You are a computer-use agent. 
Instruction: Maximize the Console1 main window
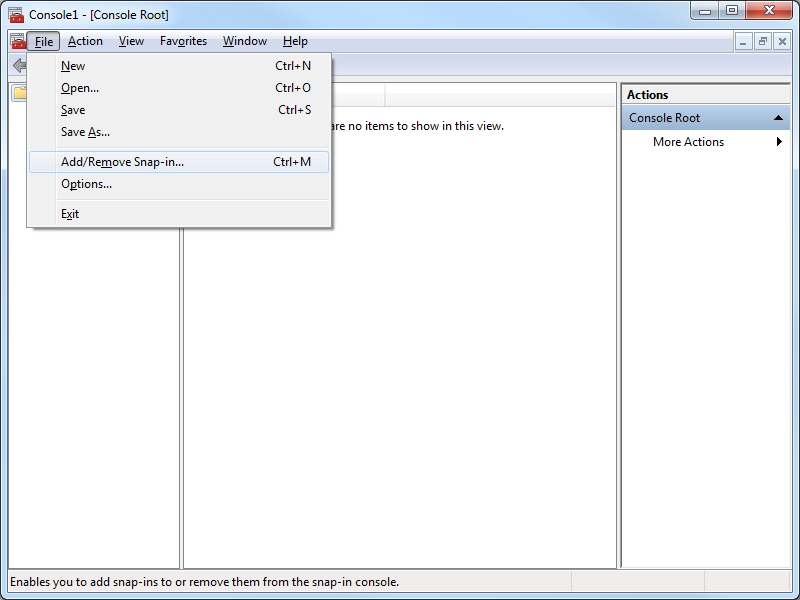click(x=731, y=11)
